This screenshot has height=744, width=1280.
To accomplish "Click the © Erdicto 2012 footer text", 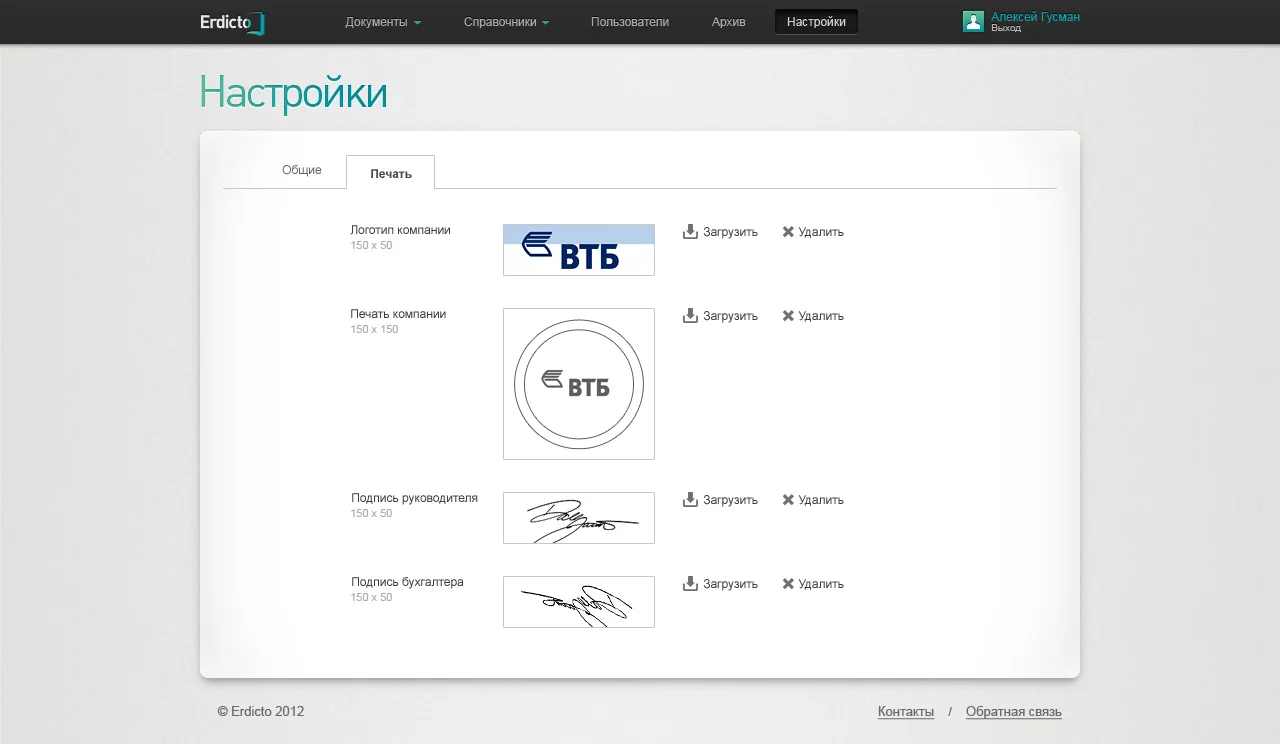I will coord(261,712).
